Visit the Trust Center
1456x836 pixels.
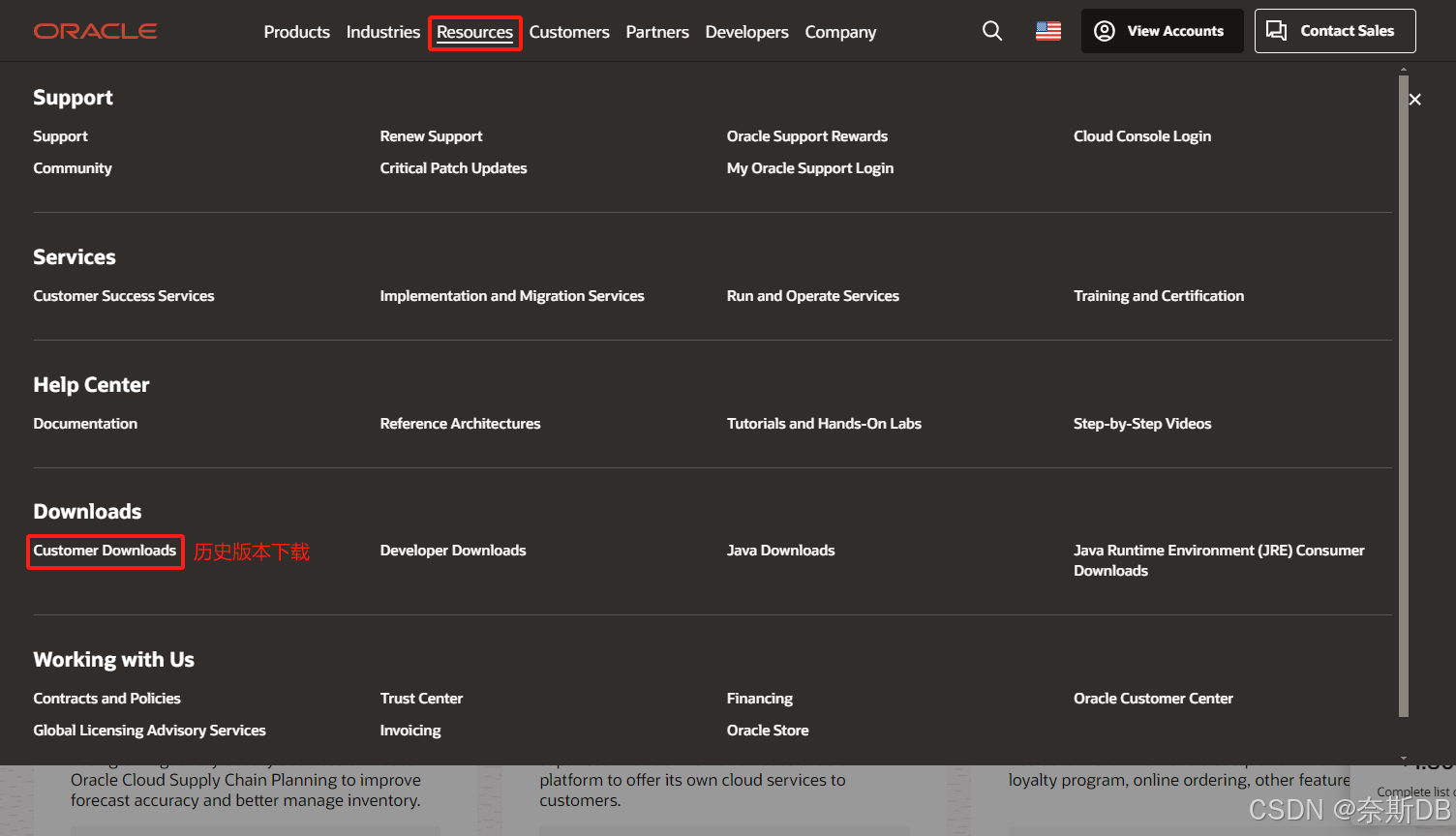click(x=421, y=699)
